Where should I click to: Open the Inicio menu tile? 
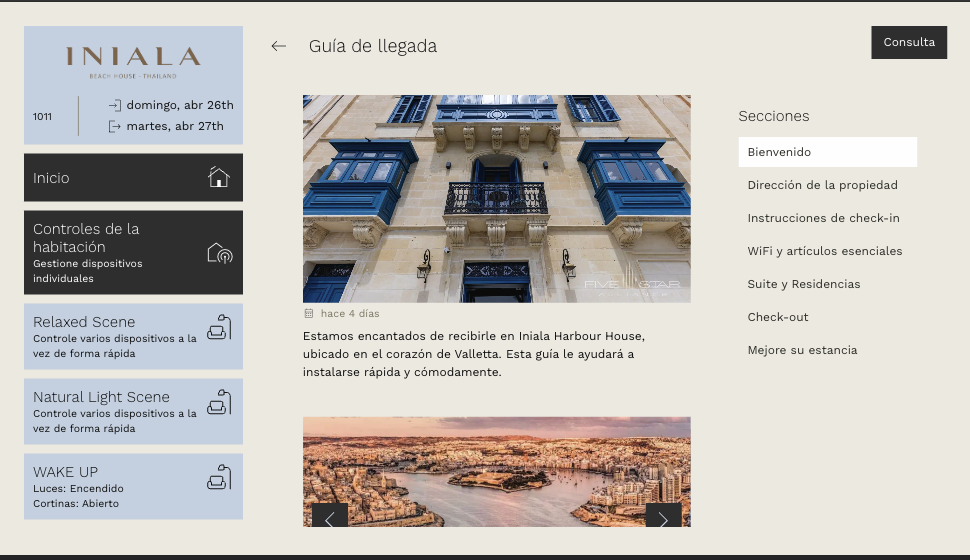pyautogui.click(x=133, y=178)
